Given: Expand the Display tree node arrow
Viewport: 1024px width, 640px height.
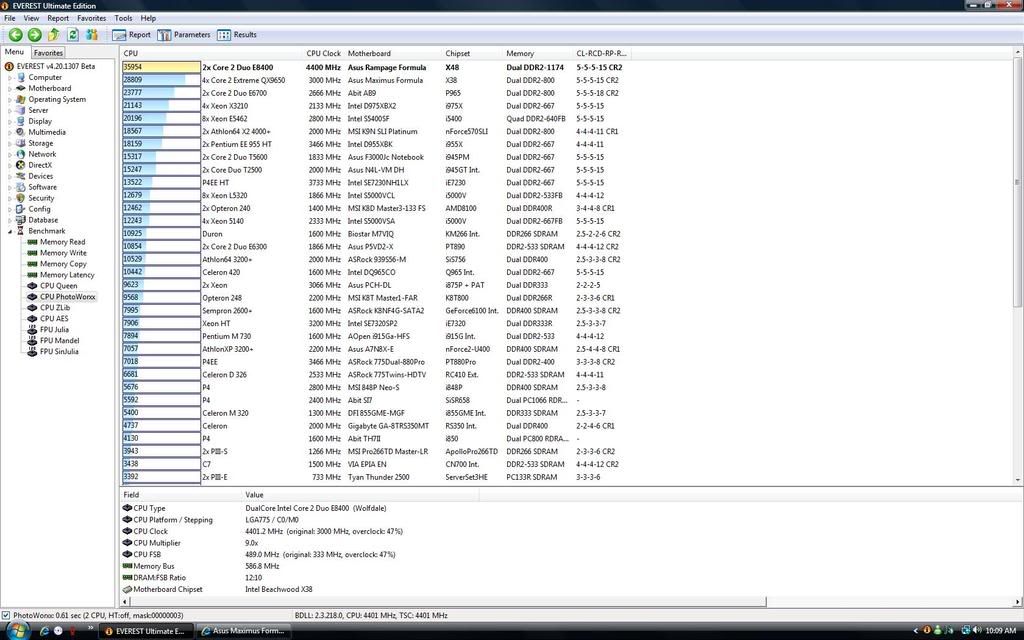Looking at the screenshot, I should (x=10, y=121).
